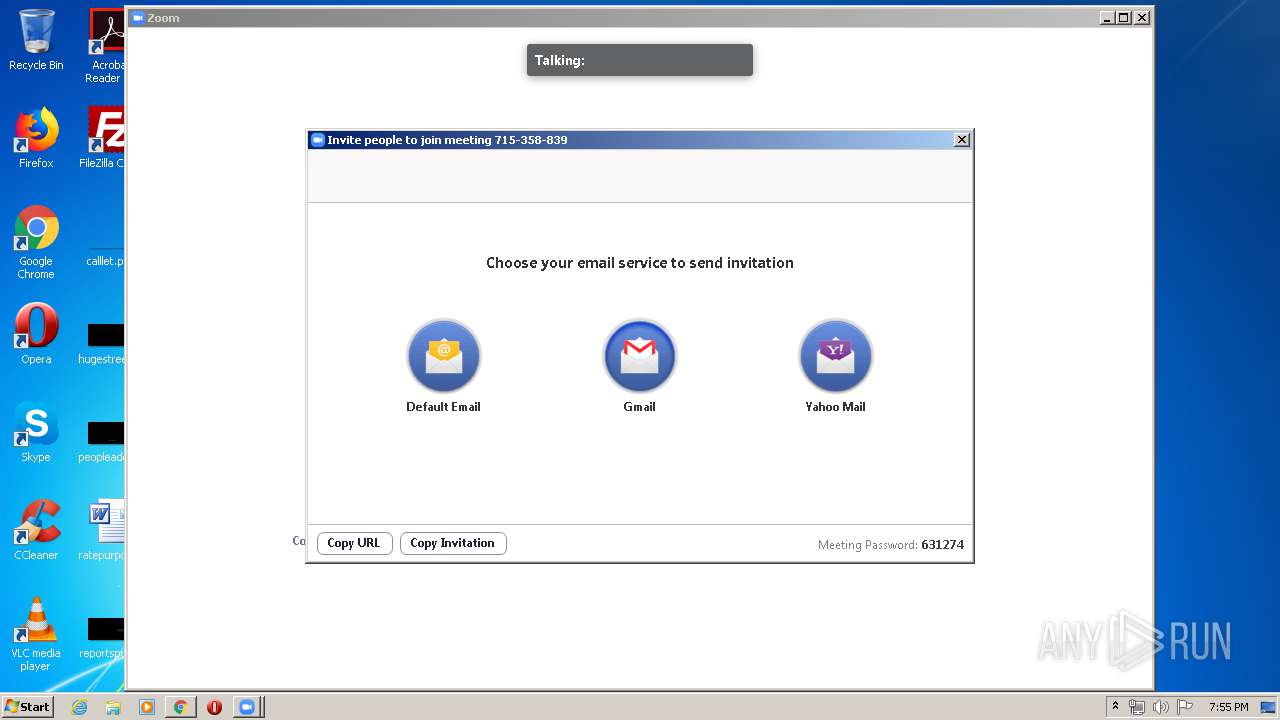Click the Gmail label
Viewport: 1280px width, 720px height.
(640, 407)
